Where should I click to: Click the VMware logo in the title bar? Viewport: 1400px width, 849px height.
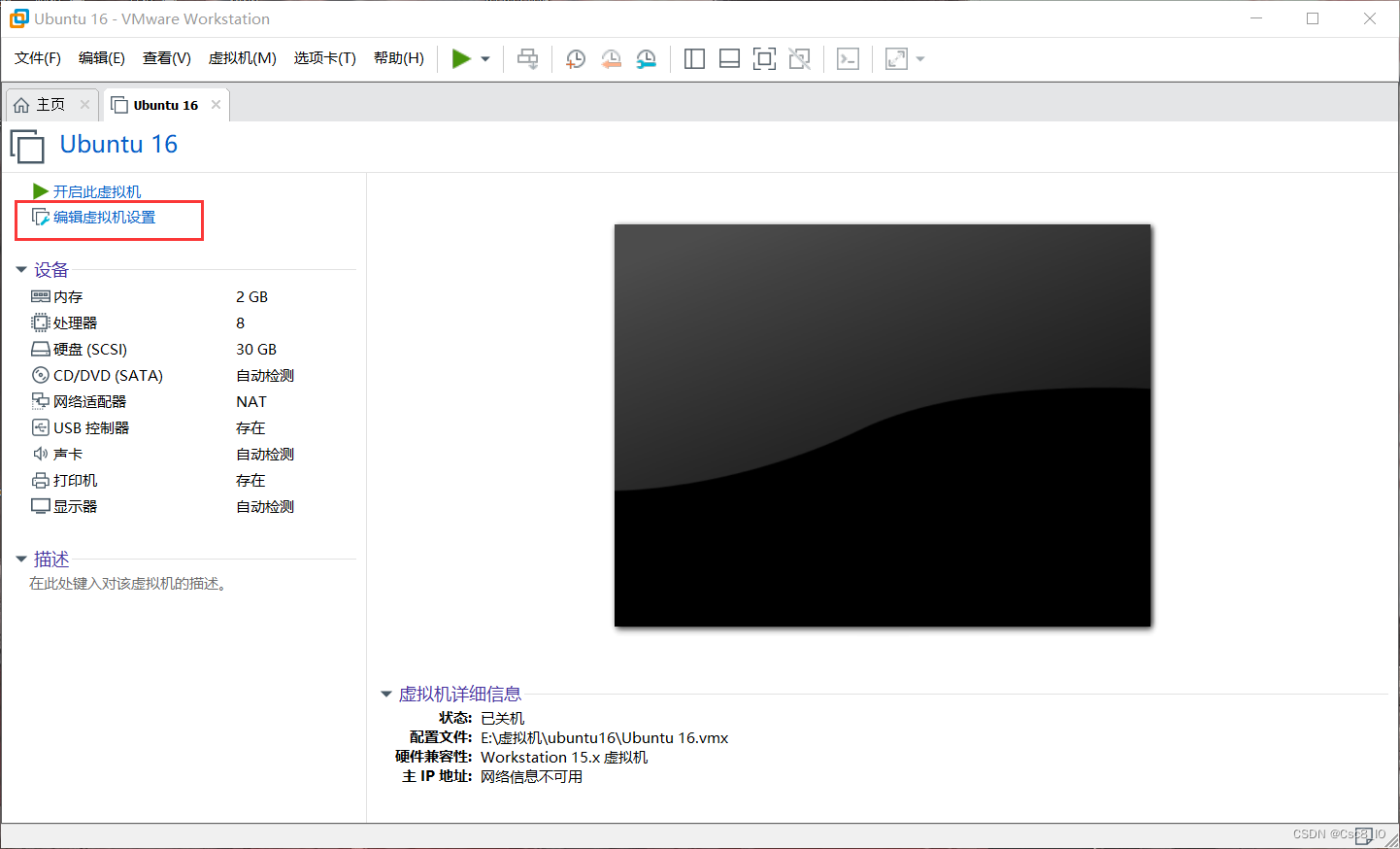coord(18,18)
